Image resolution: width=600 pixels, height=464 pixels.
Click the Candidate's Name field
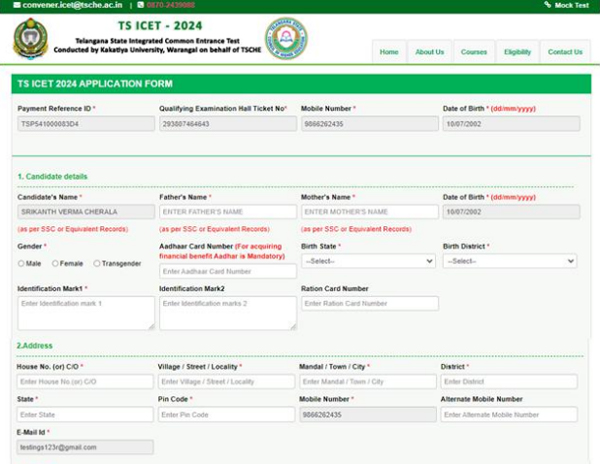coord(86,212)
